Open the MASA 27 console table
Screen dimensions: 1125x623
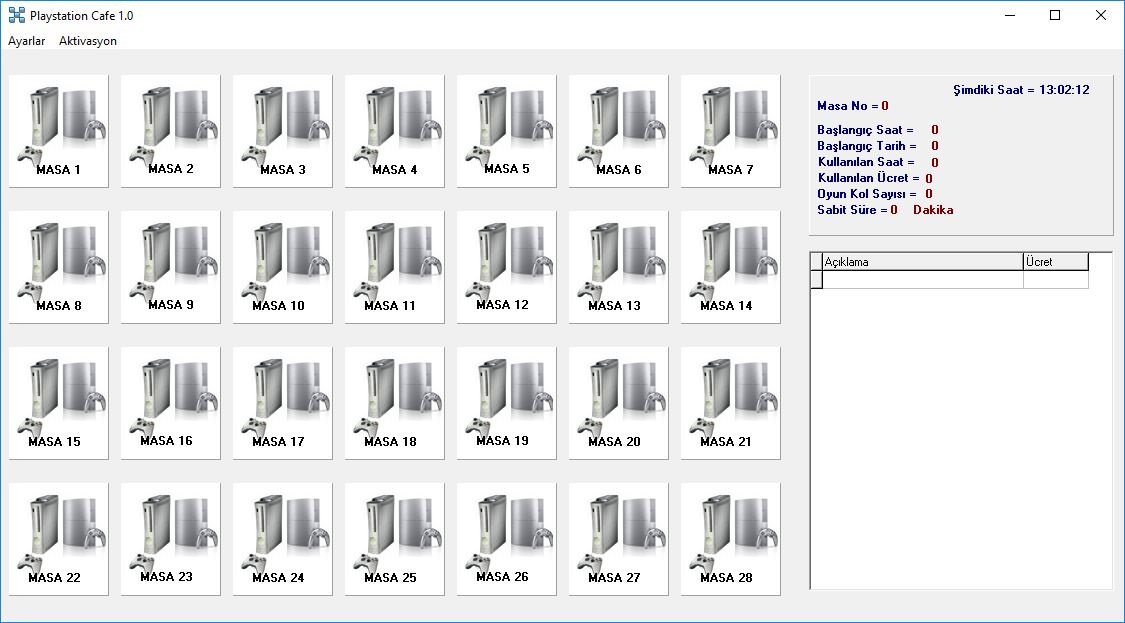pyautogui.click(x=618, y=539)
